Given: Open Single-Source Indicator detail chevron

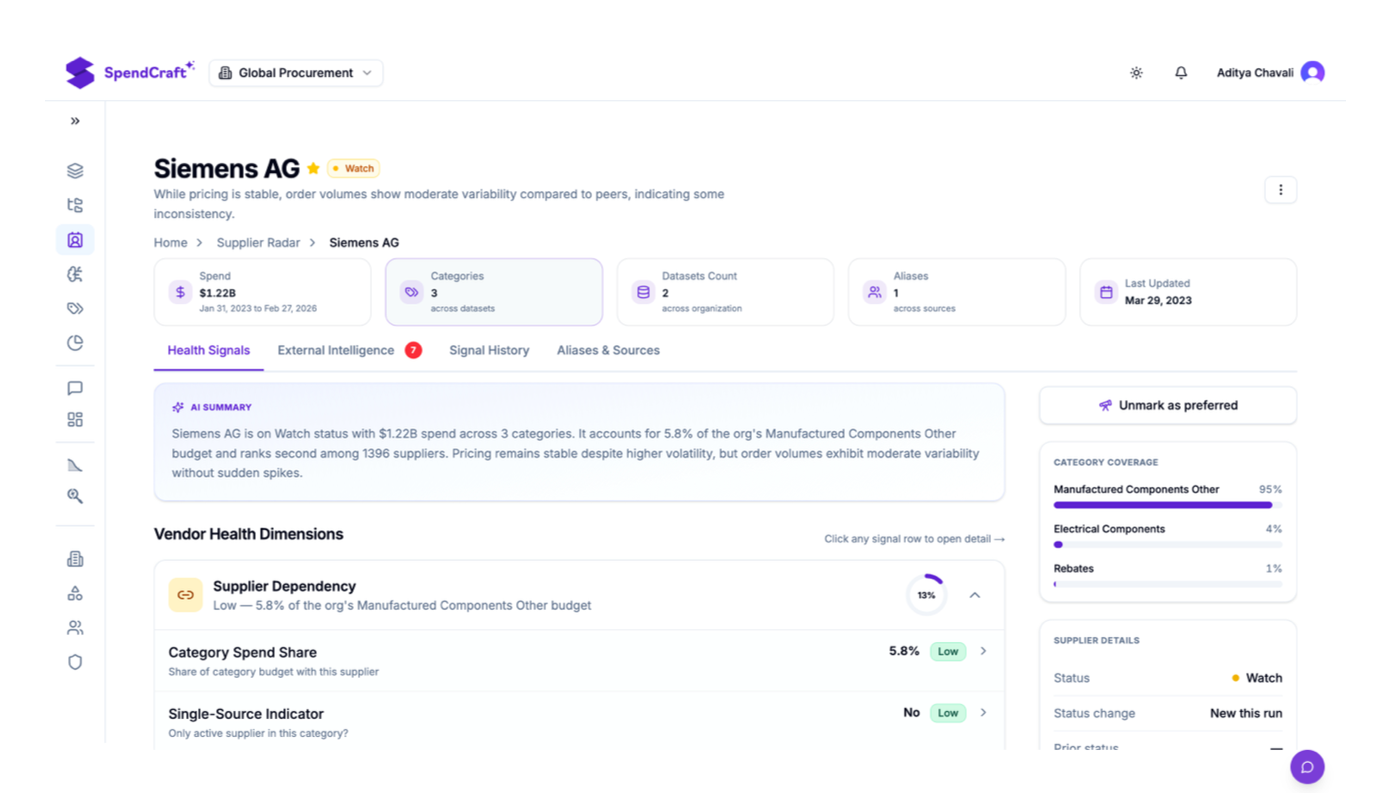Looking at the screenshot, I should [984, 713].
